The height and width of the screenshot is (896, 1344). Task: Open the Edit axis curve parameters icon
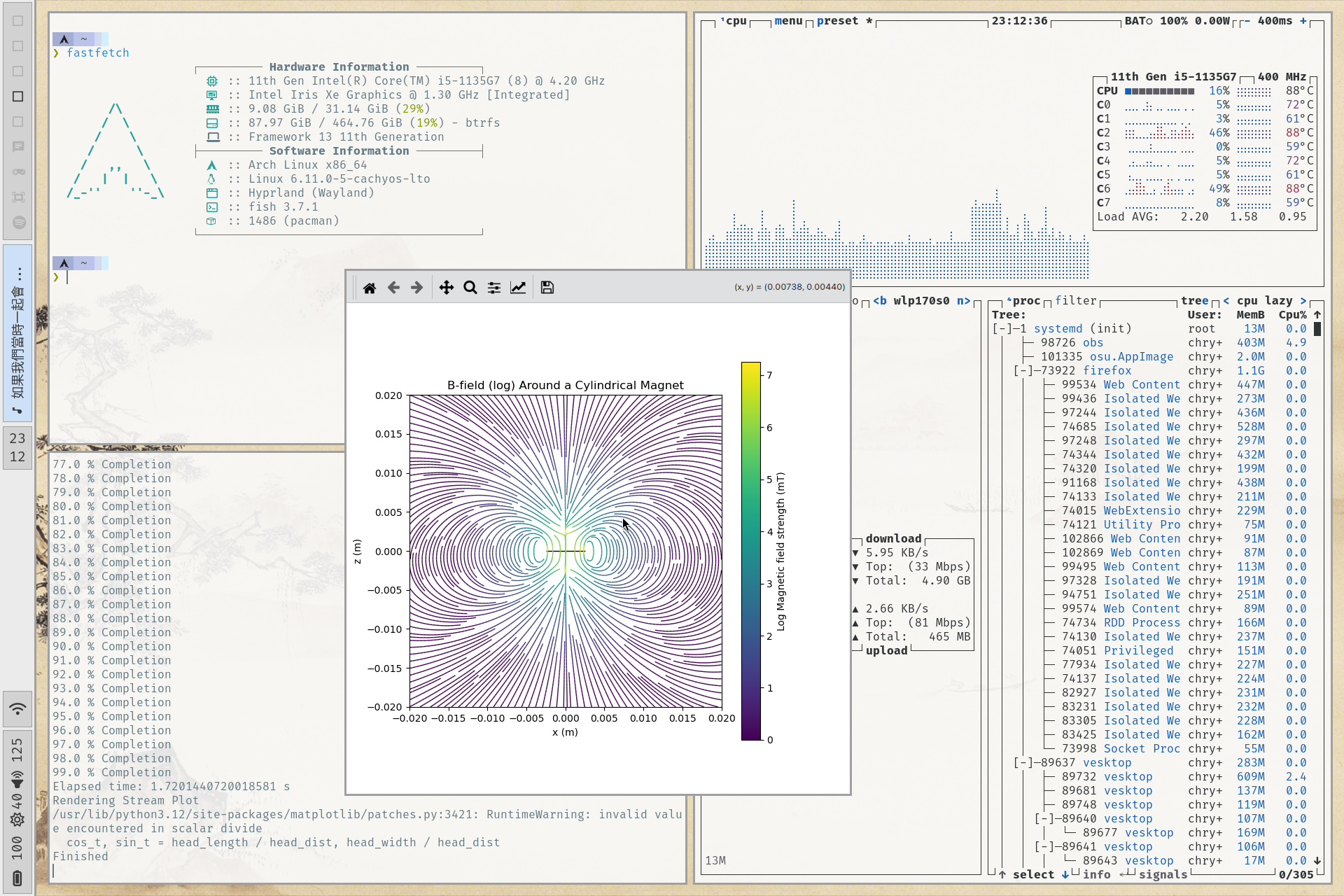coord(518,288)
